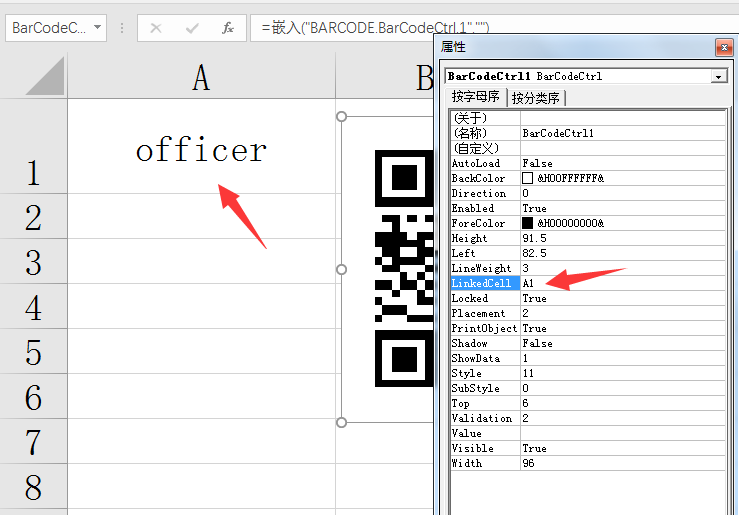Screen dimensions: 739x515
Task: Select the SubStyle property row
Action: pos(588,388)
